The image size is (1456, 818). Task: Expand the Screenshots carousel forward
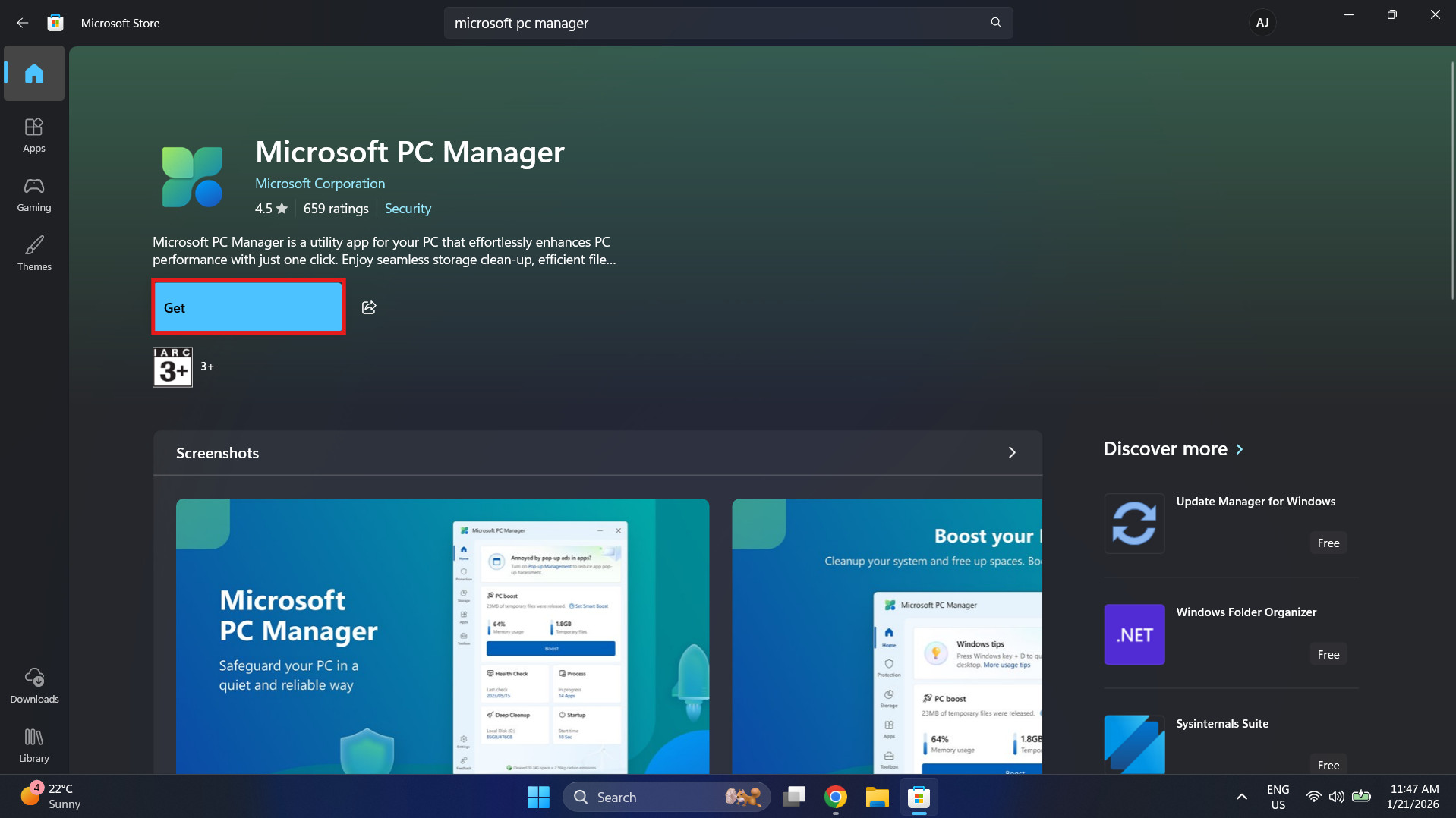point(1012,452)
